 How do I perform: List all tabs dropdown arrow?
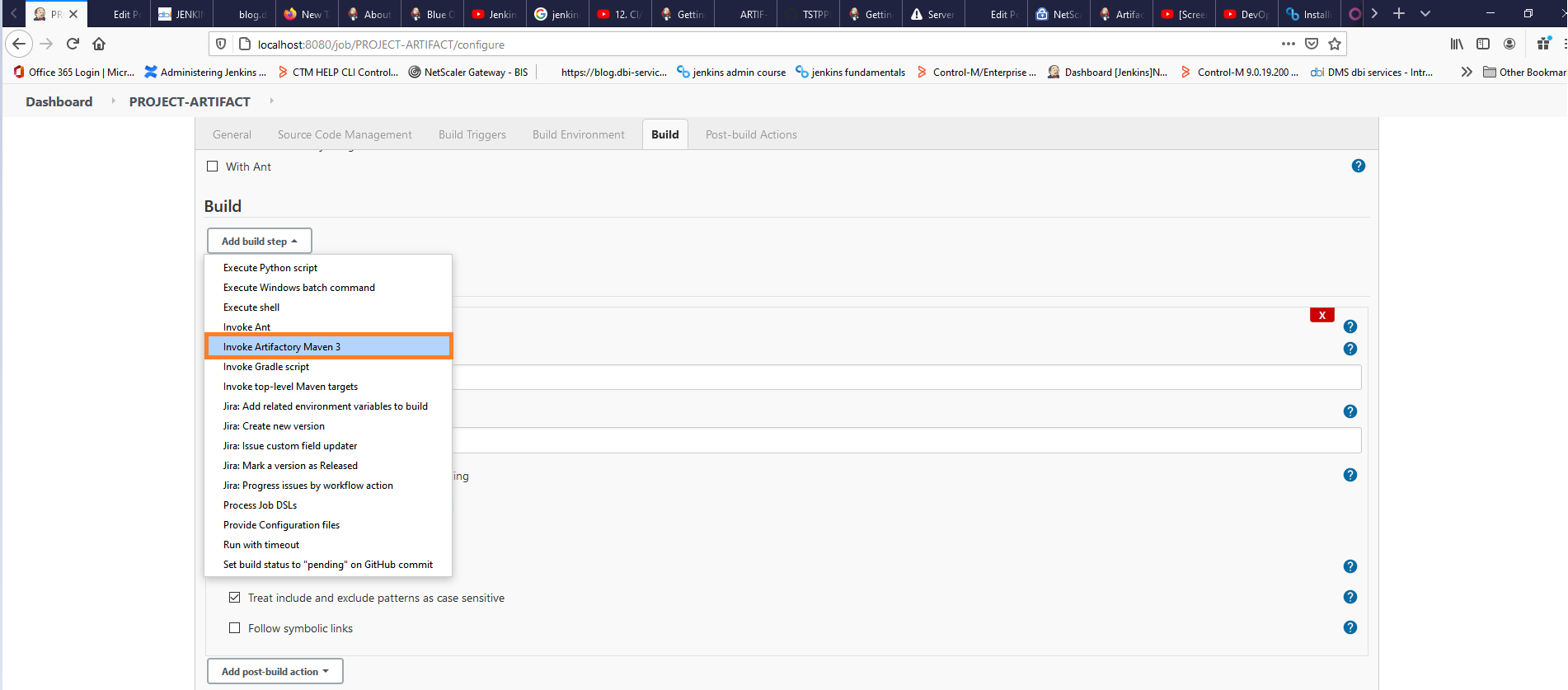click(x=1425, y=13)
